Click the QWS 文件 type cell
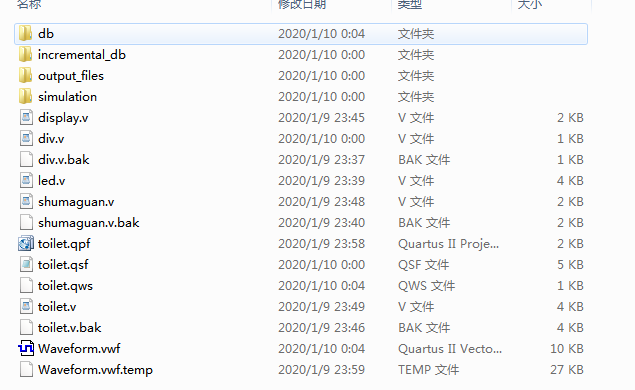Viewport: 635px width, 390px height. (x=426, y=286)
